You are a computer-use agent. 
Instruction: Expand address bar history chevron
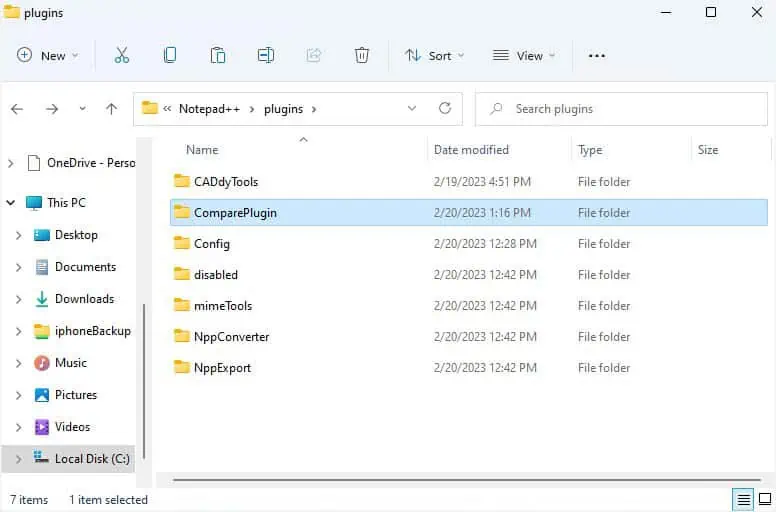pos(412,108)
